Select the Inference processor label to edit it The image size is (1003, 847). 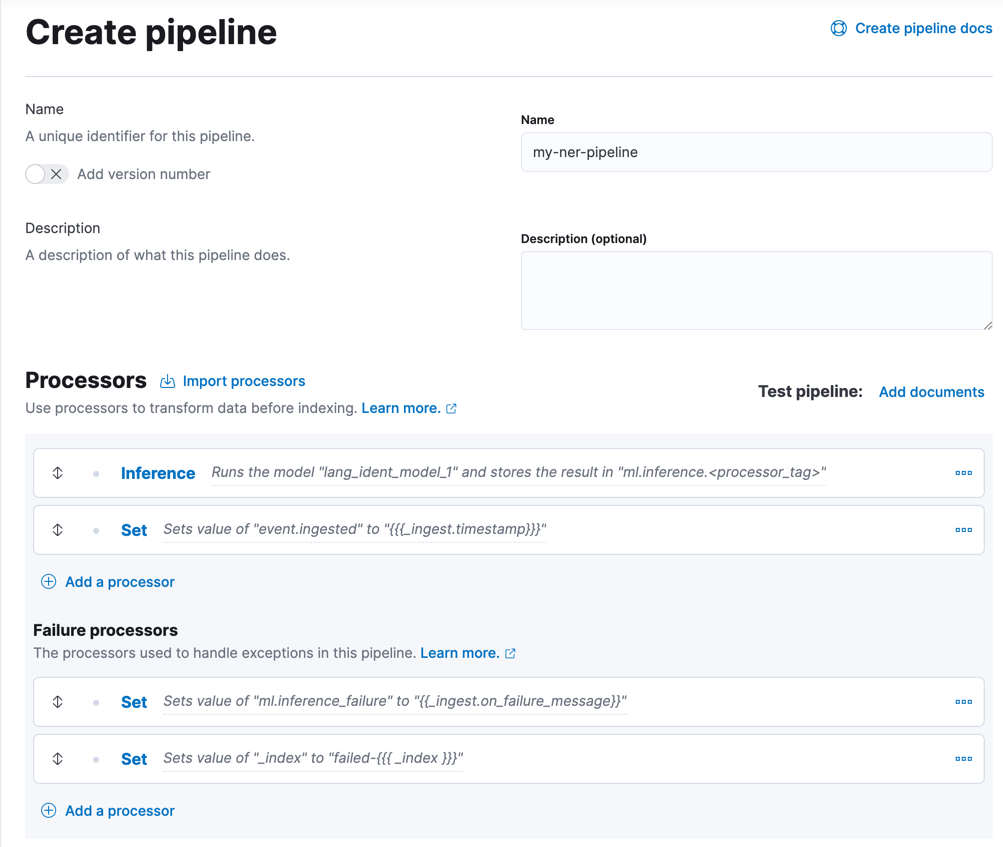(158, 473)
